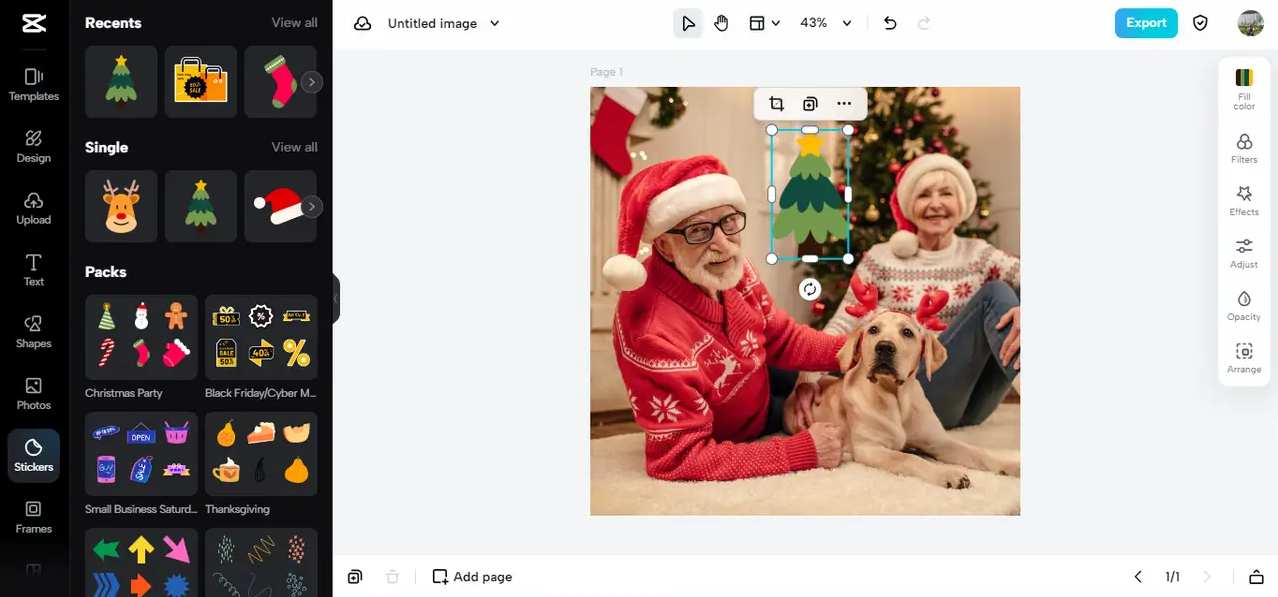Open more options for the sticker
1278x597 pixels.
[844, 103]
